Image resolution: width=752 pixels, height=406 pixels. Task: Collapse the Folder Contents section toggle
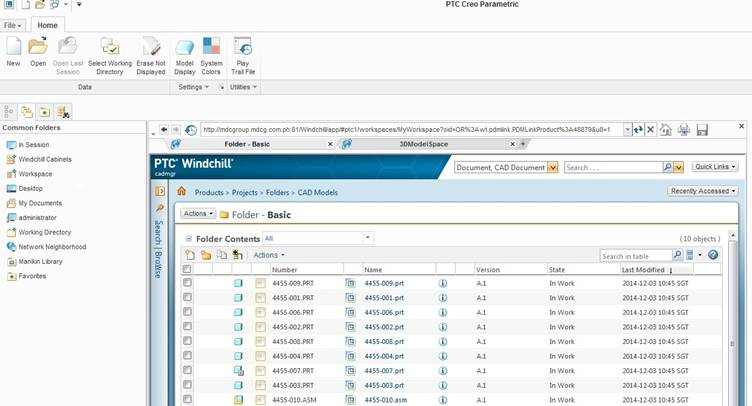click(188, 239)
